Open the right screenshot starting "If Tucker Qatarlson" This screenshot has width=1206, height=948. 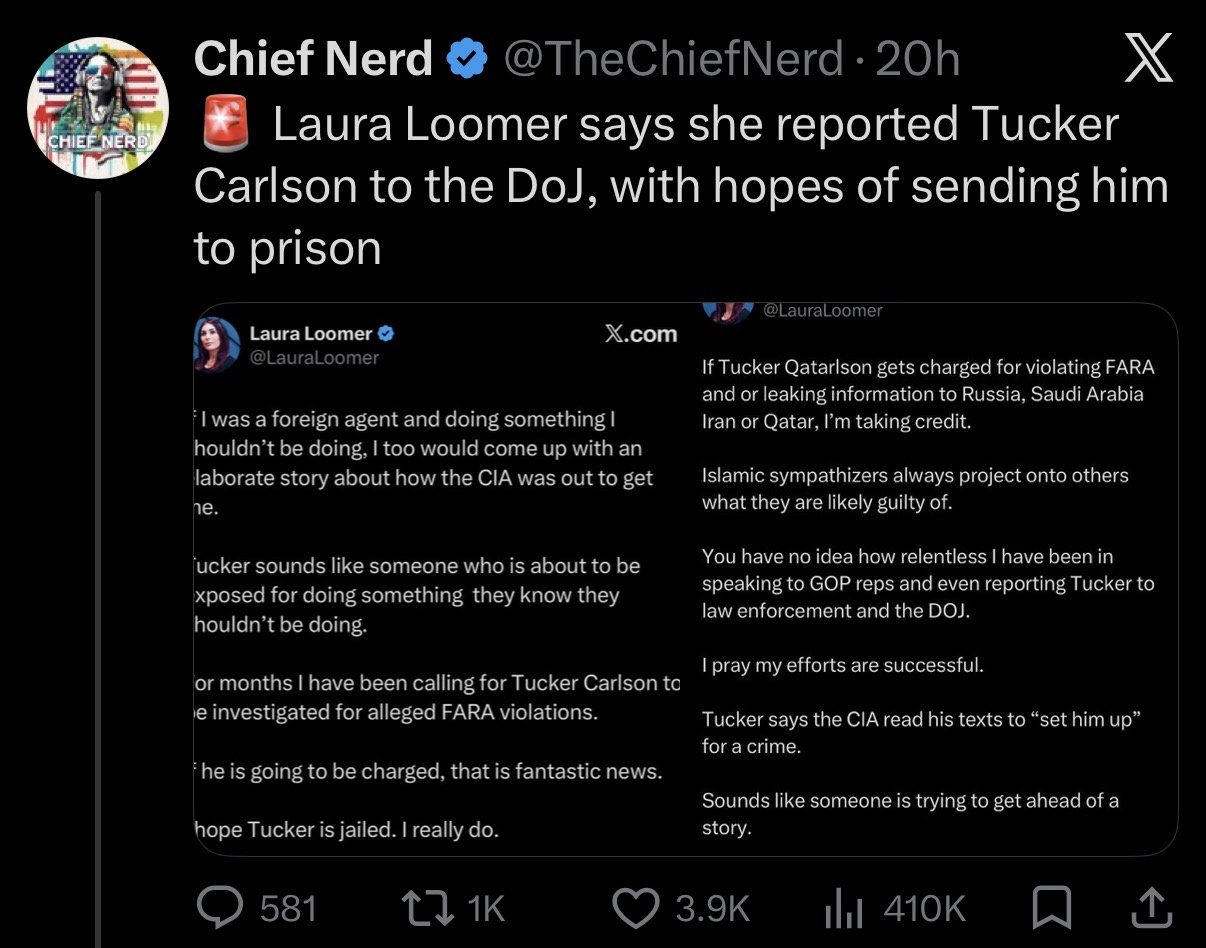click(x=928, y=580)
